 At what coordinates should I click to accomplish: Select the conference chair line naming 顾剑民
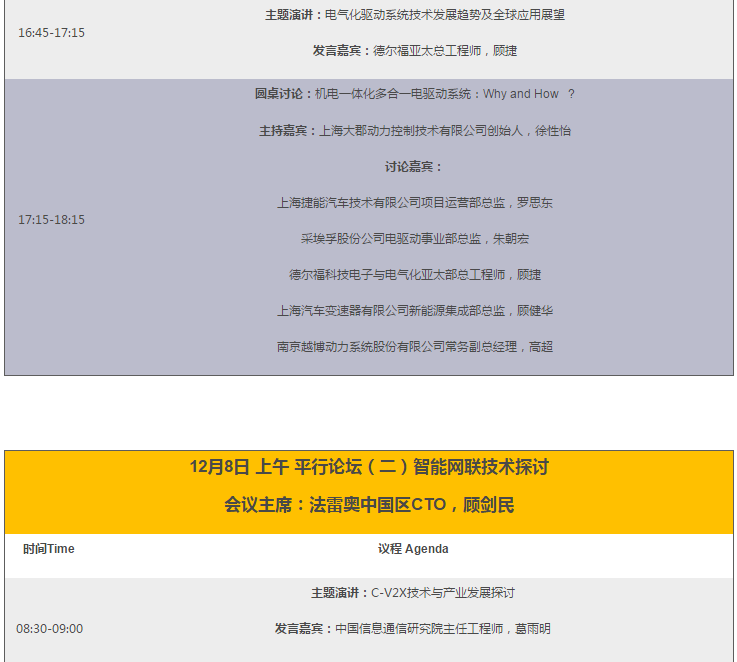click(x=369, y=505)
